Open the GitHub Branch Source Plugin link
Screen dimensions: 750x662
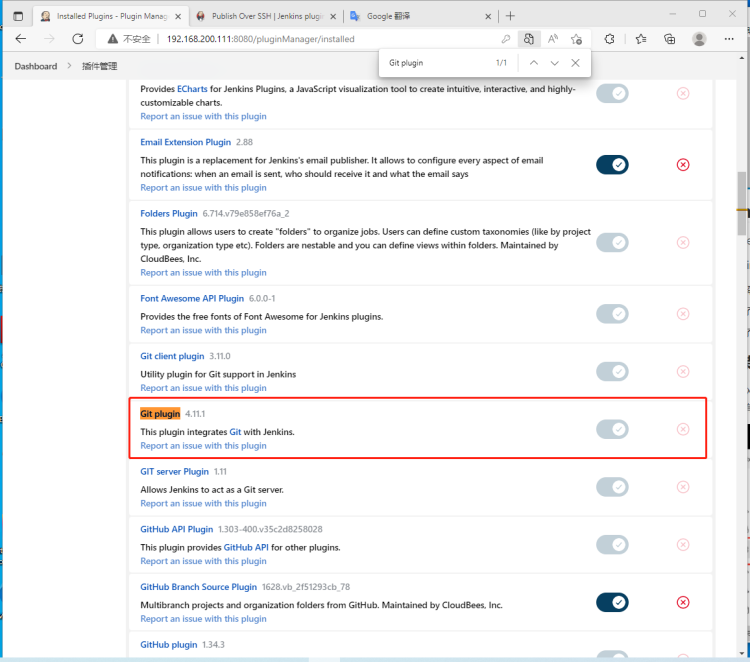click(x=199, y=587)
